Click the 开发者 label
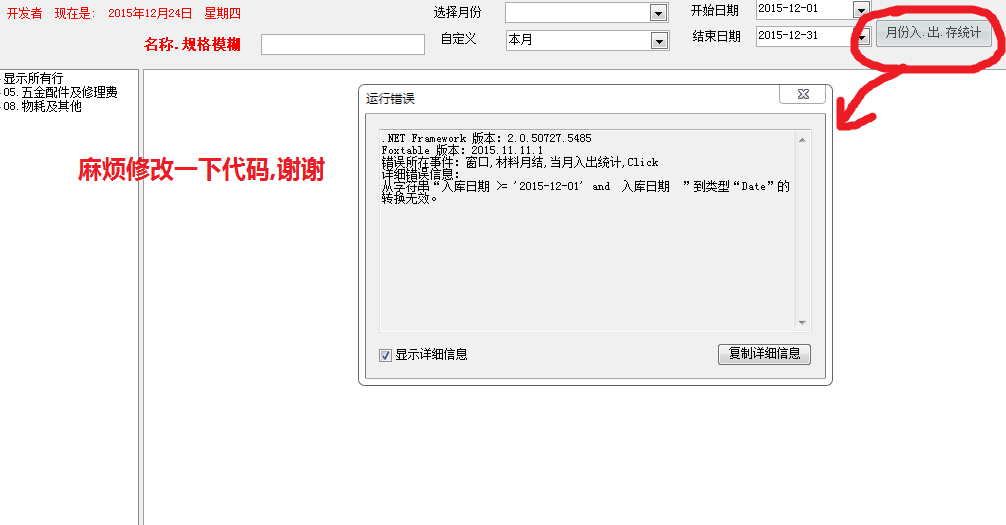 24,13
